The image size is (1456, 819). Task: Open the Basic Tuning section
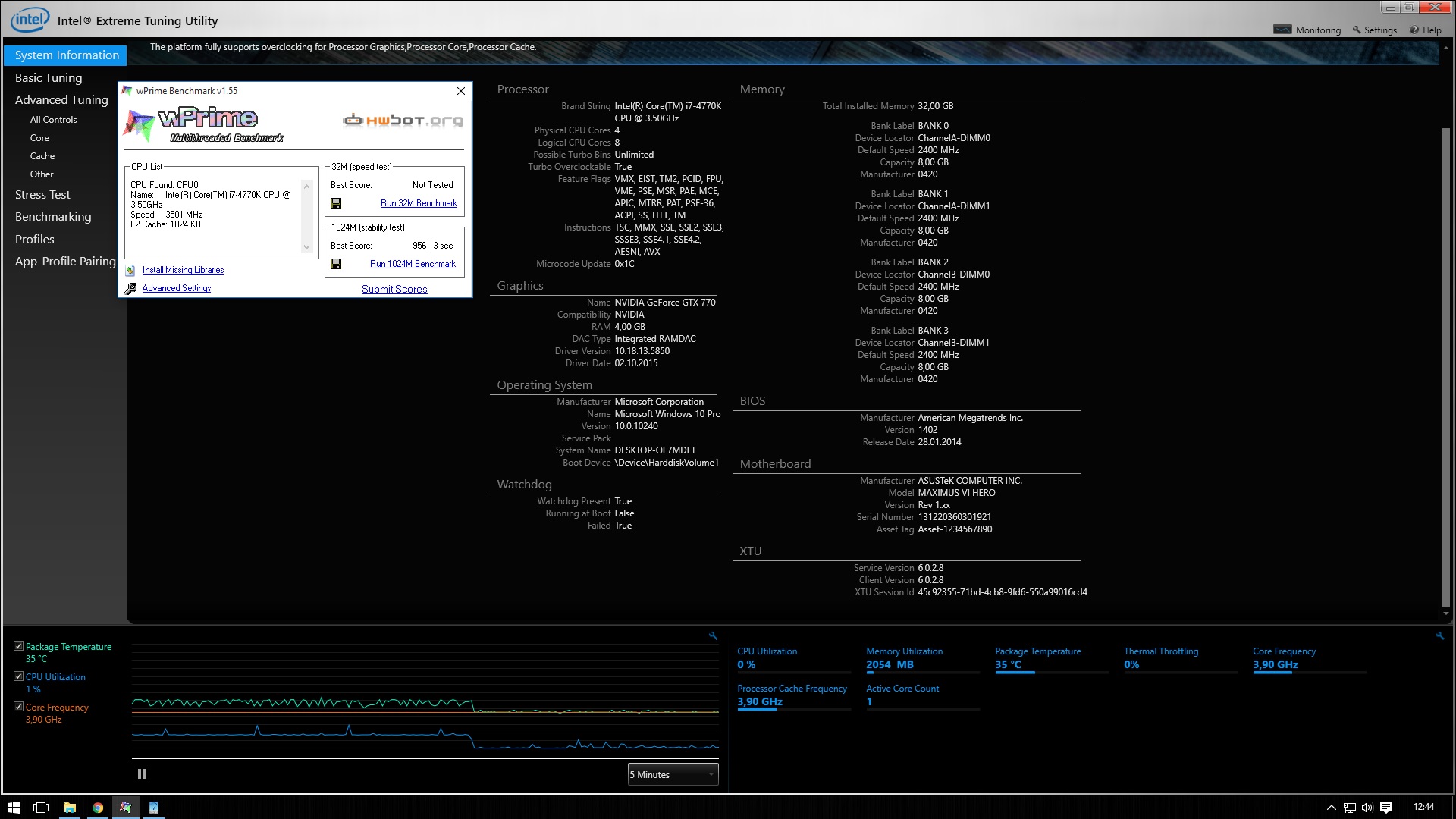(x=49, y=77)
